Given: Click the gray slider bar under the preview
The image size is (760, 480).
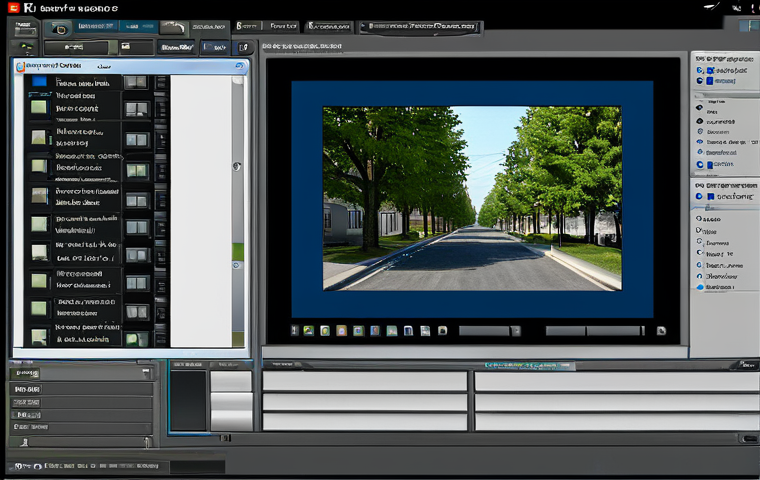Looking at the screenshot, I should pyautogui.click(x=595, y=331).
